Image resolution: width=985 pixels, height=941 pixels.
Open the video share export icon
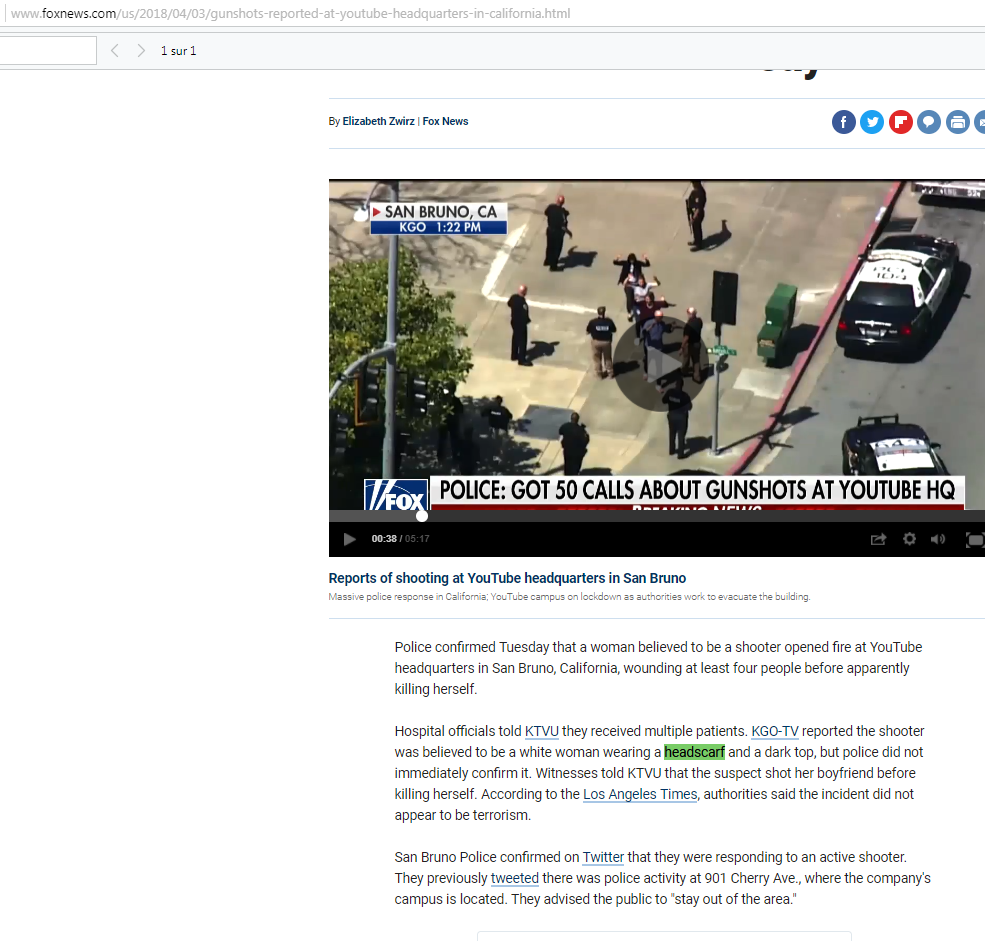click(878, 538)
